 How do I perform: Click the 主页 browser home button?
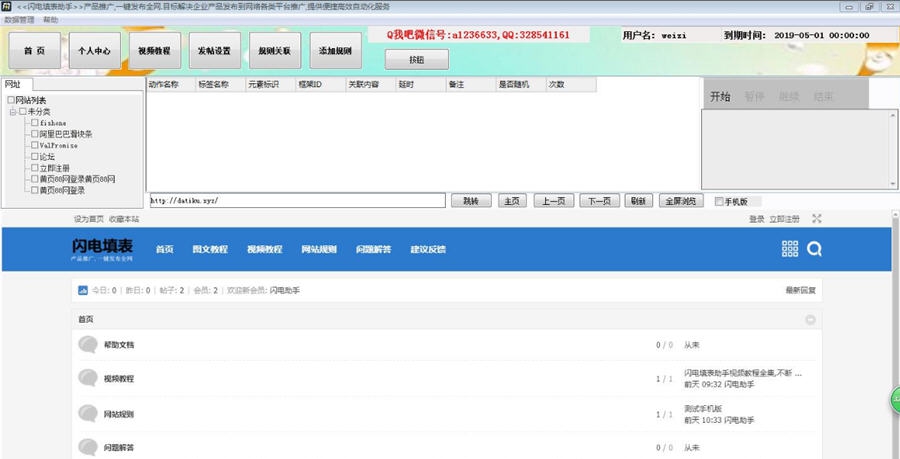(512, 201)
